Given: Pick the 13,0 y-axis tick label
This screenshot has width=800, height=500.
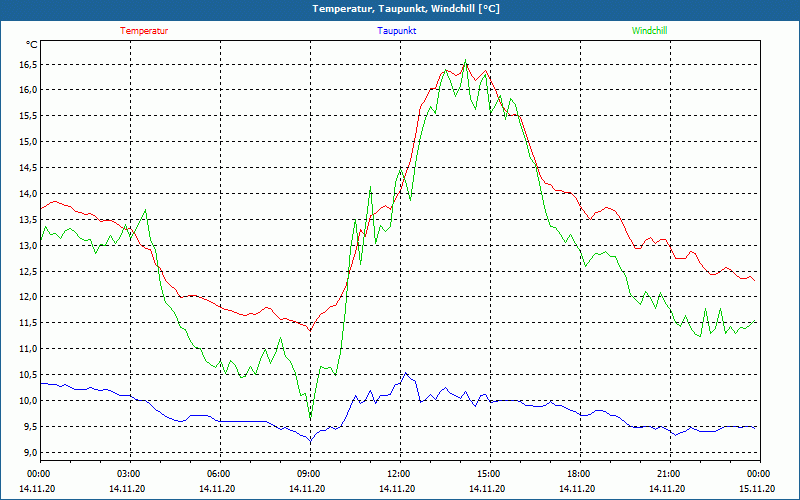Looking at the screenshot, I should coord(28,245).
